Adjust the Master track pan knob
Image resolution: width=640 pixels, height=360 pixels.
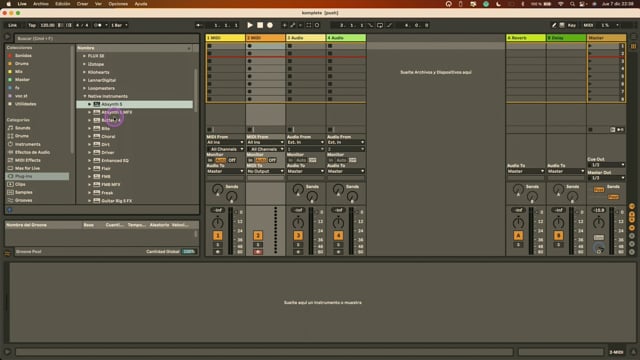click(599, 223)
